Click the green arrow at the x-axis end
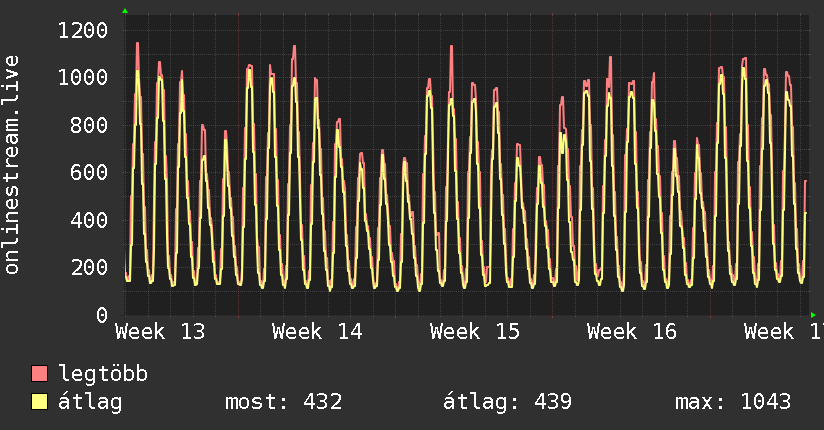The width and height of the screenshot is (824, 430). [813, 315]
